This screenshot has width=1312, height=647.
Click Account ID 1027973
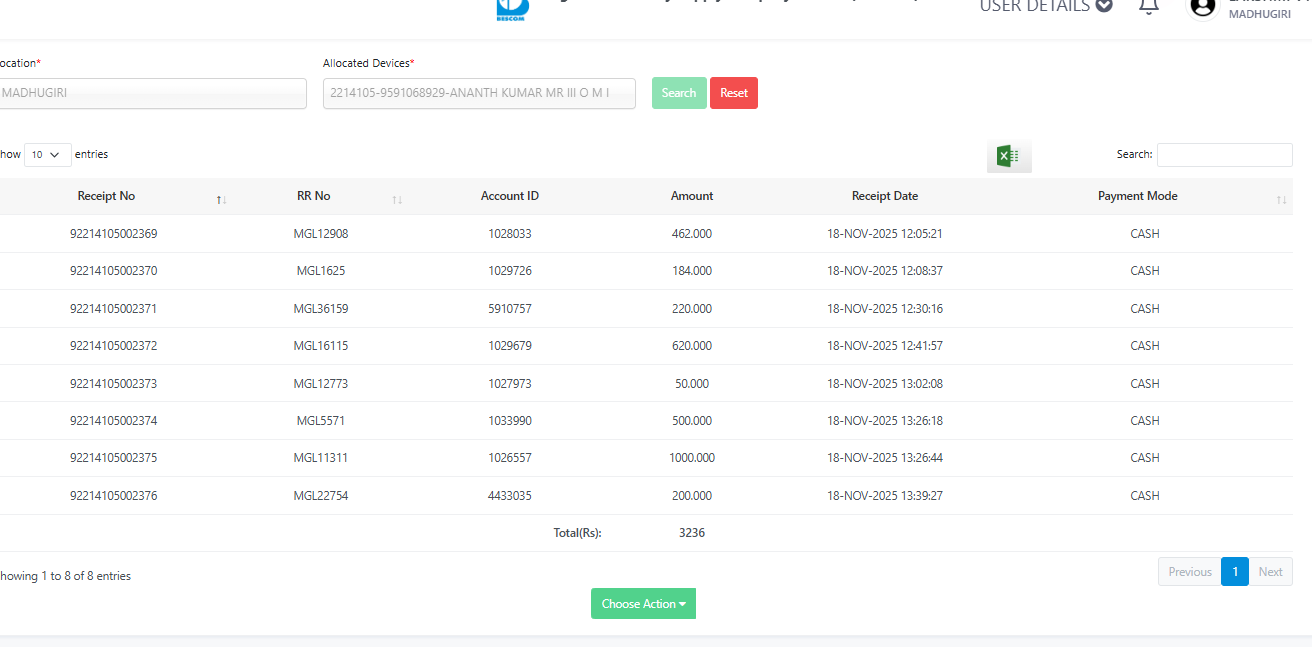[510, 384]
